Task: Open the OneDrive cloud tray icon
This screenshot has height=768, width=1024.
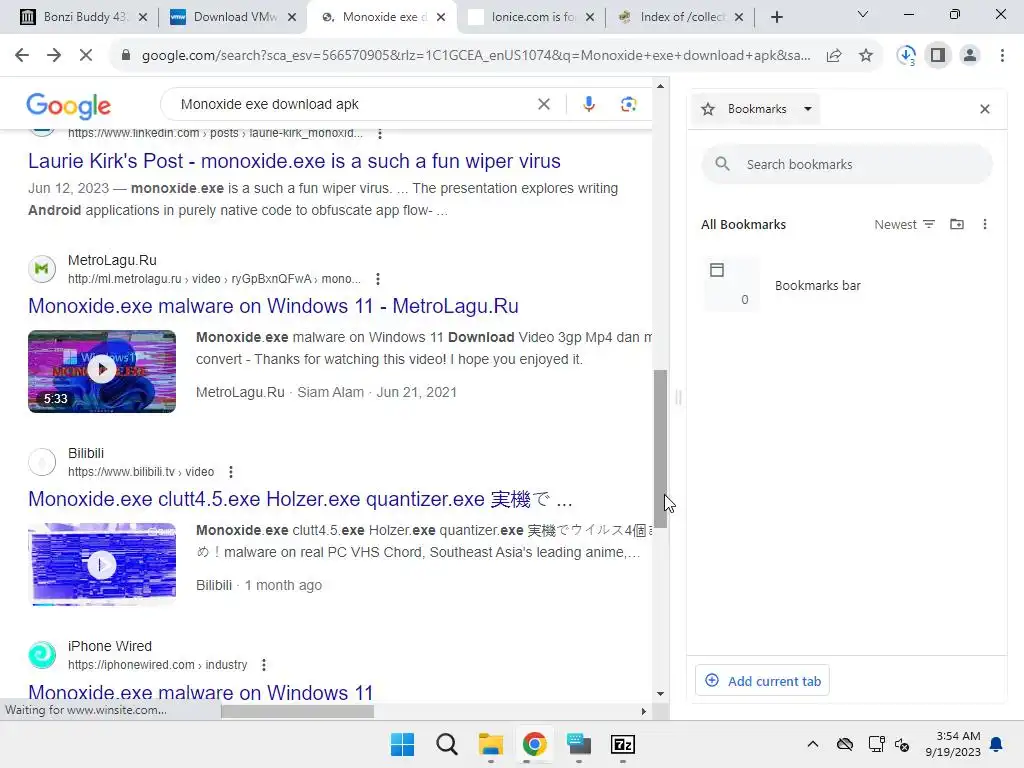Action: (845, 744)
